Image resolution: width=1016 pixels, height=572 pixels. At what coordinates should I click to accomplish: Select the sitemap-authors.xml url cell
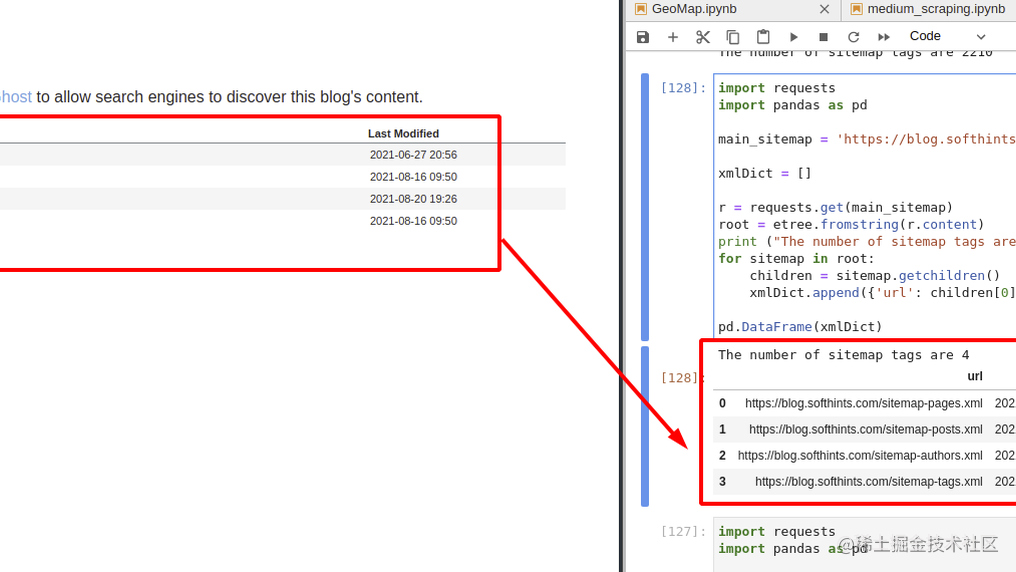[x=860, y=455]
